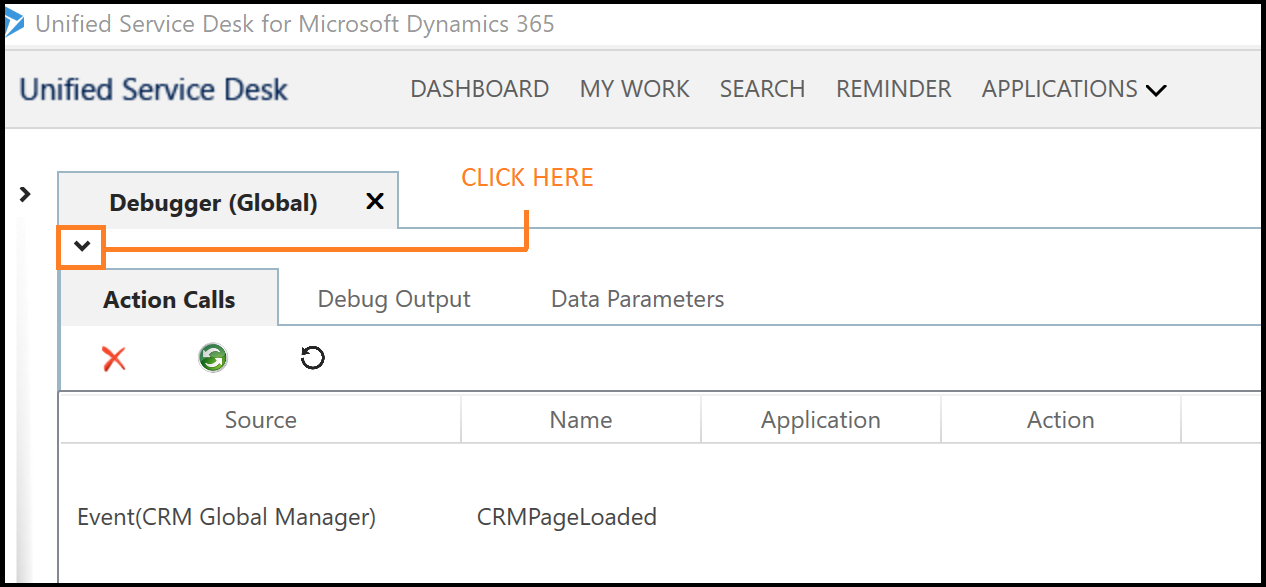1266x587 pixels.
Task: Click the highlighted chevron below the Debugger tab
Action: click(80, 246)
